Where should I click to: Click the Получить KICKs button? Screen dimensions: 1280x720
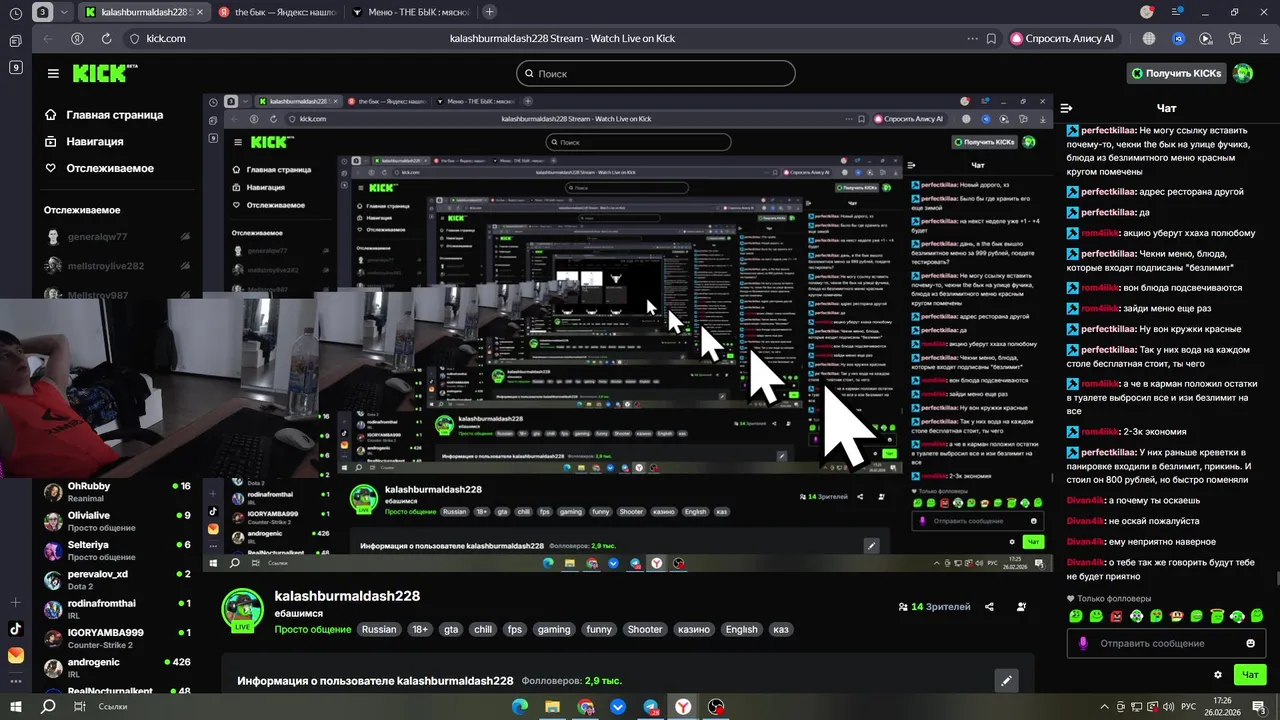click(1176, 73)
